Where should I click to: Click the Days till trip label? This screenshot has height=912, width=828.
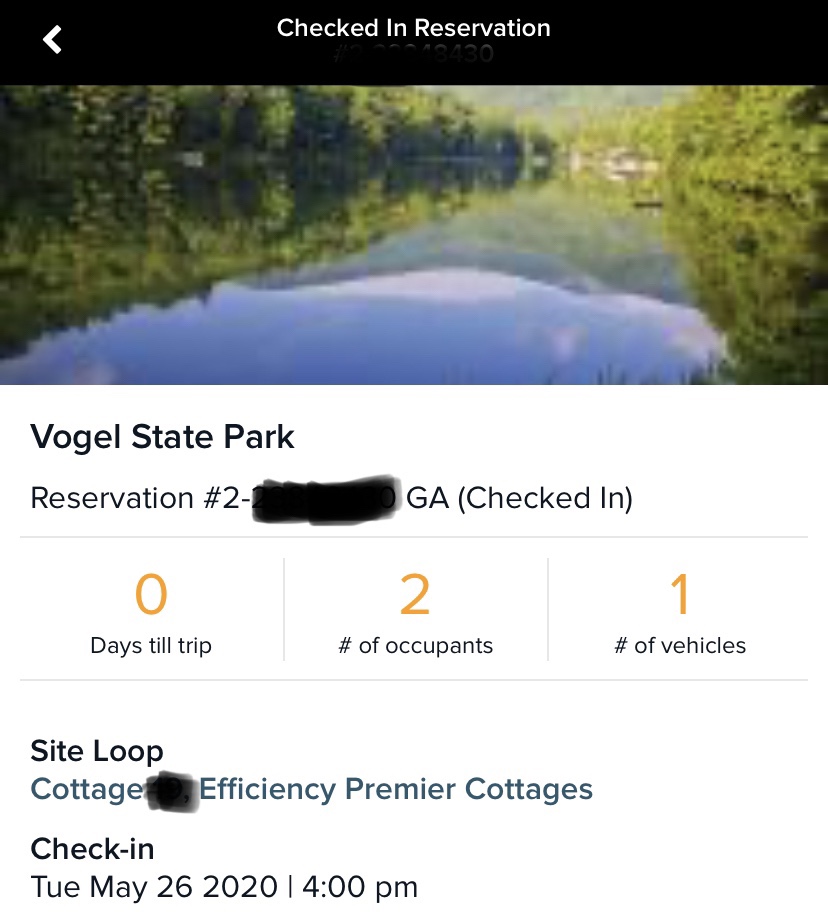pyautogui.click(x=151, y=646)
